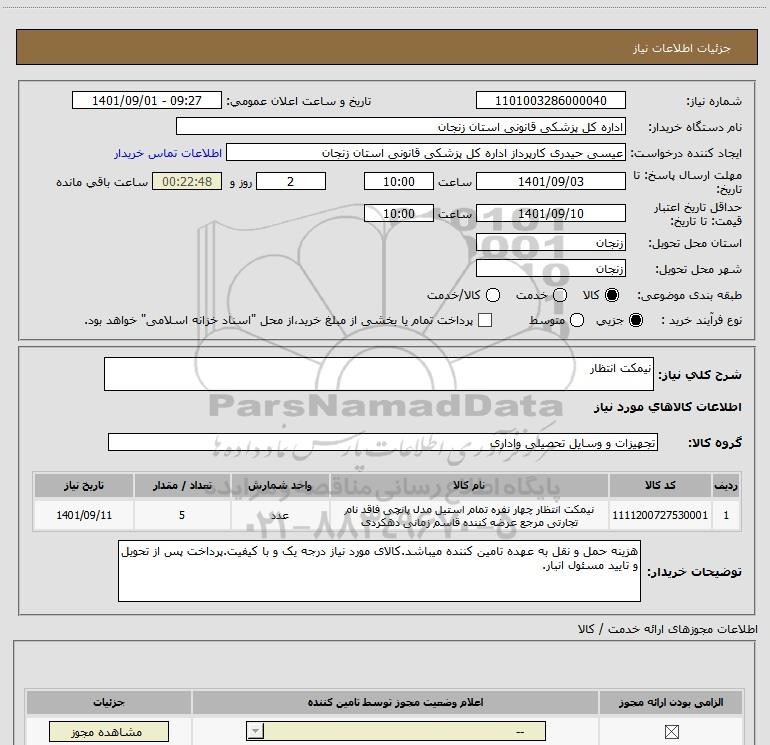770x745 pixels.
Task: Click the واحد شمارش column header
Action: (x=280, y=485)
